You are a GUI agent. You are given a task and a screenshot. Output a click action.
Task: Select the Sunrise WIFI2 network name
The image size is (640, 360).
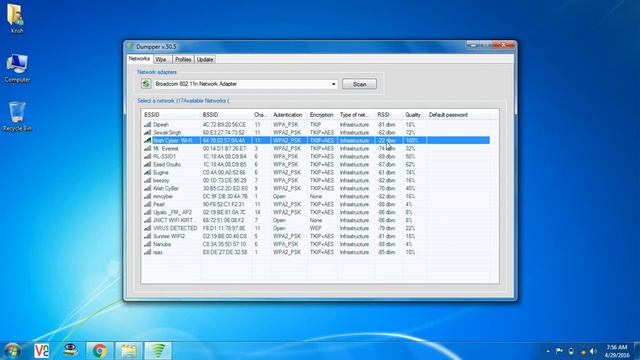[169, 236]
